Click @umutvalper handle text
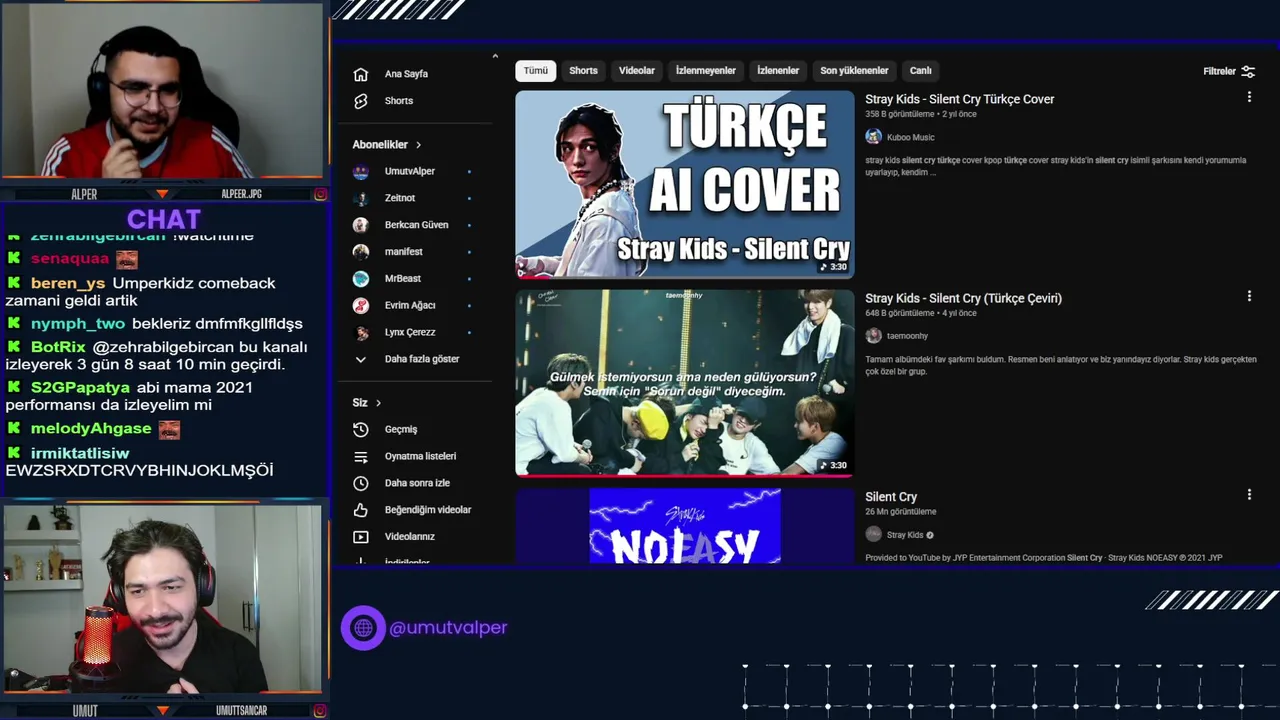Screen dimensions: 1280x720 448,628
